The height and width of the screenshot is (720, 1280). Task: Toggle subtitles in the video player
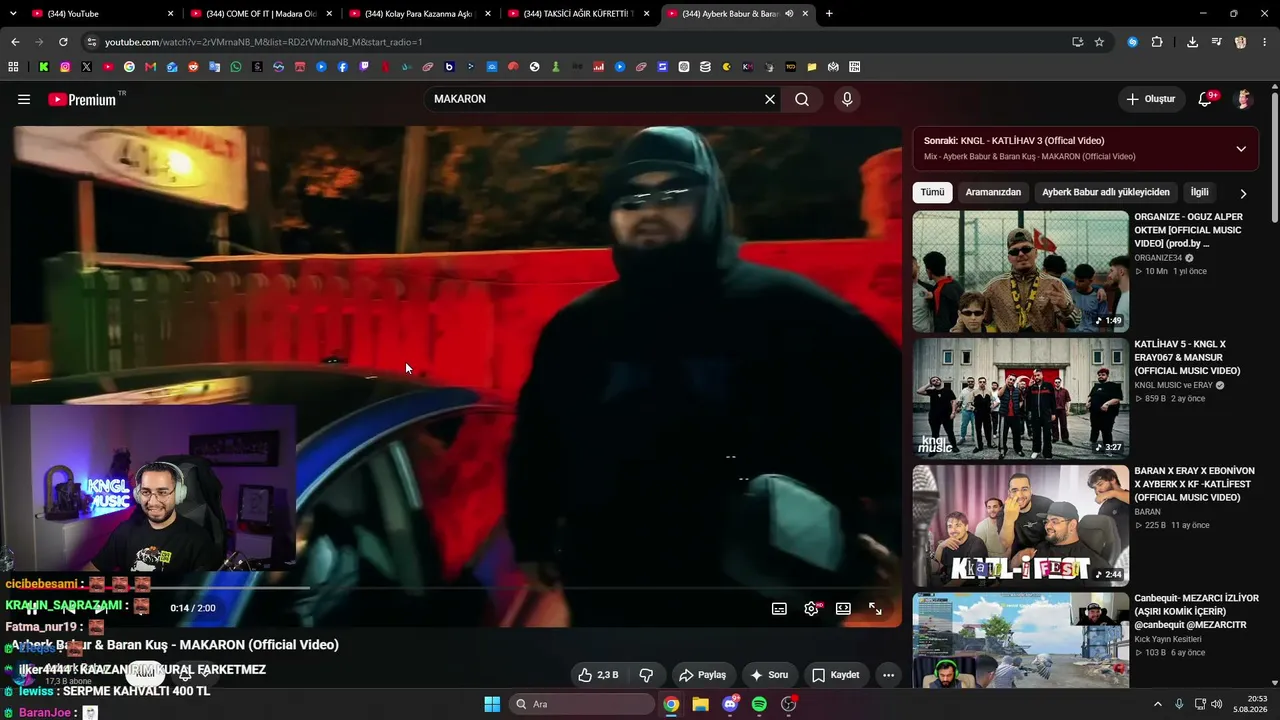779,608
